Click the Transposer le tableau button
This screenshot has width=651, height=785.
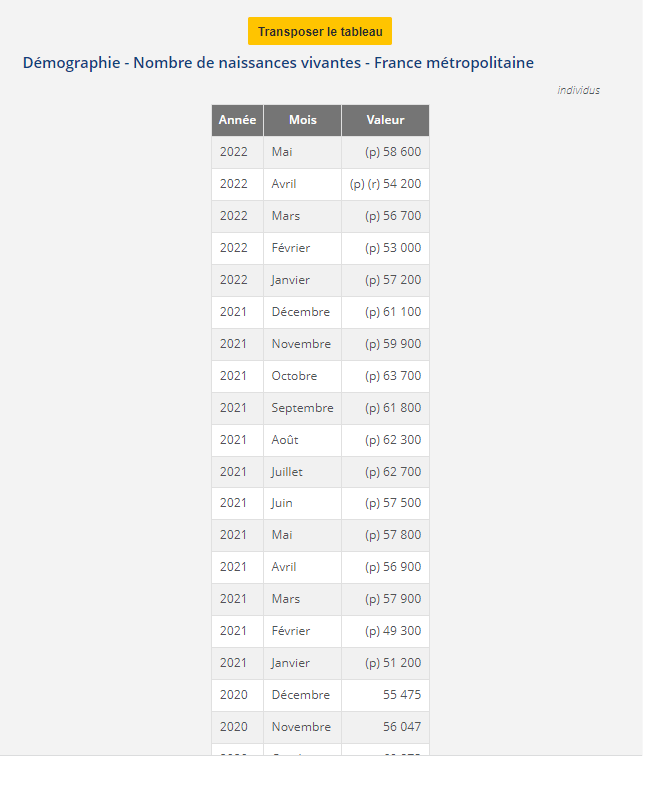point(320,32)
